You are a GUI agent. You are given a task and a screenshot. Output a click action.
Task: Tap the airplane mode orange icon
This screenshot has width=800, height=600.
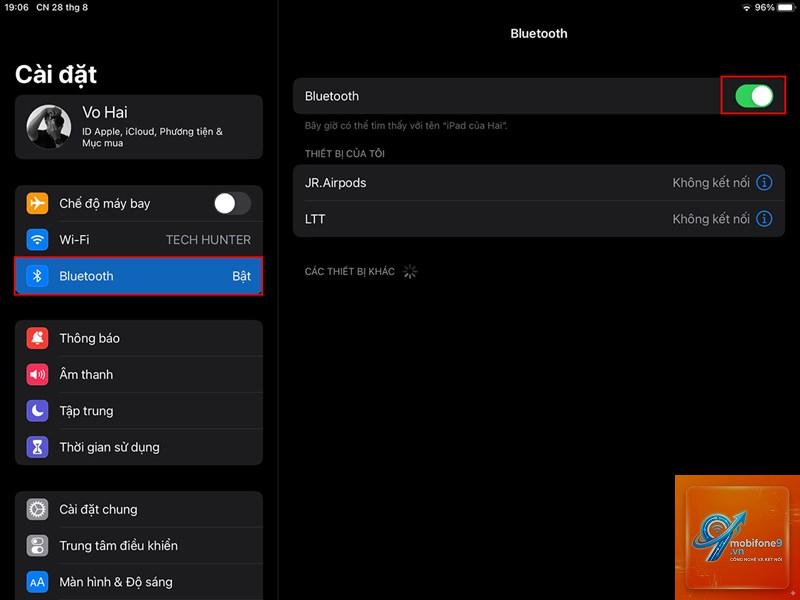point(37,203)
